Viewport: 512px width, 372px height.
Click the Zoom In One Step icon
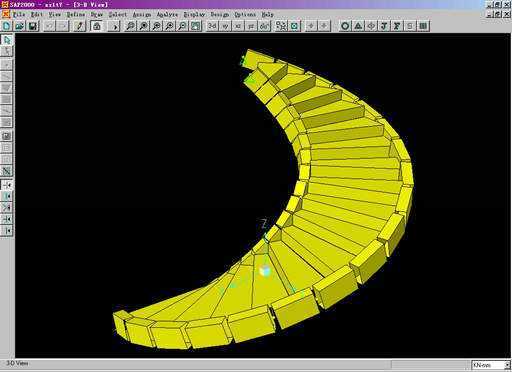pos(170,26)
